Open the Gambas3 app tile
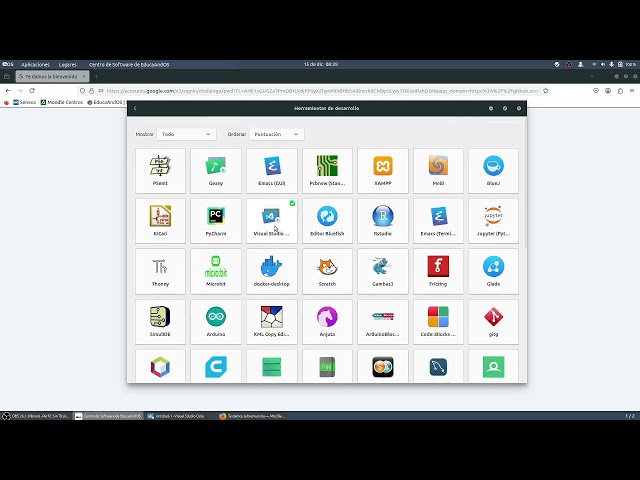 pos(383,271)
